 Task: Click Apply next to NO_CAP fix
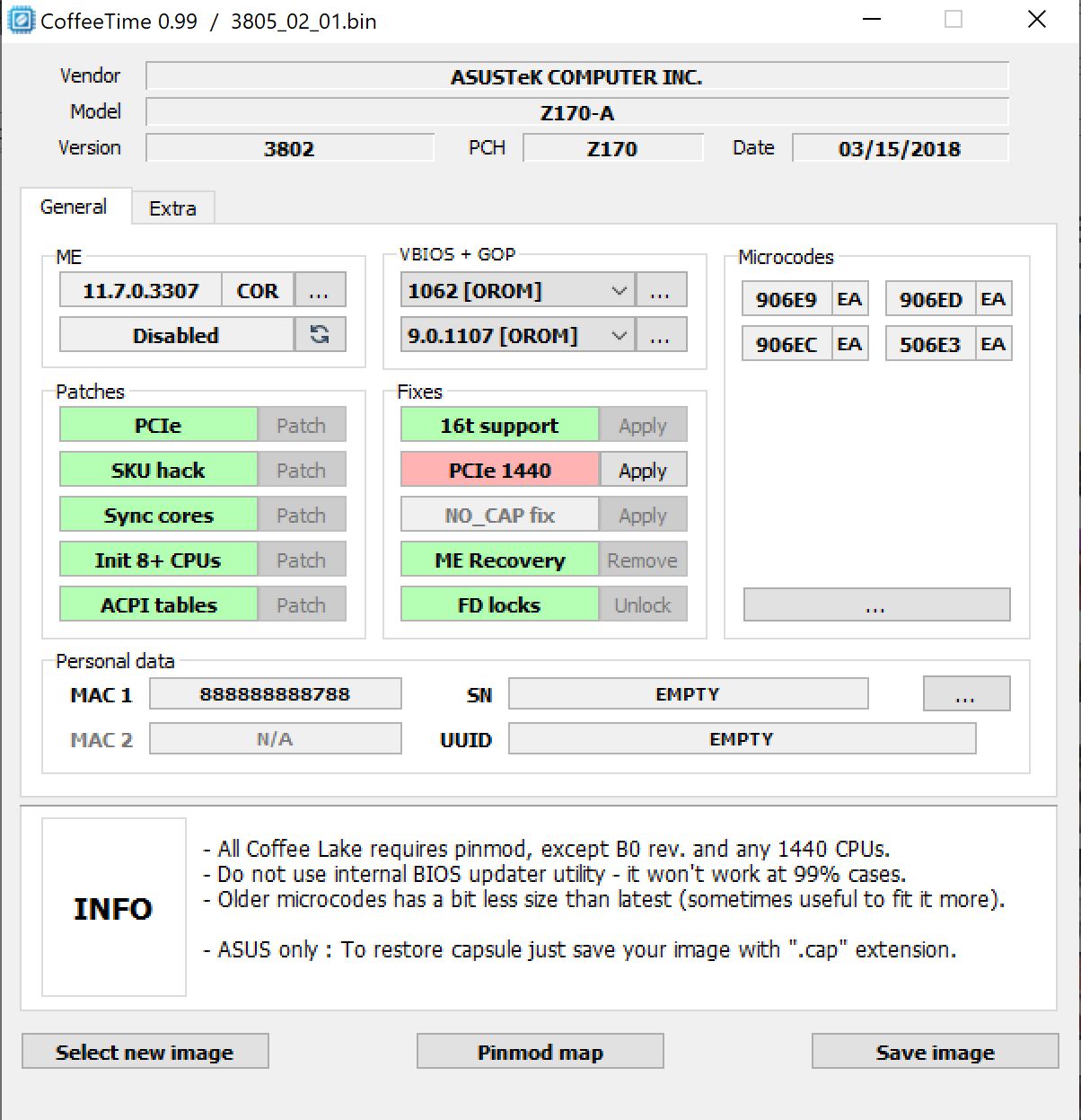[643, 515]
